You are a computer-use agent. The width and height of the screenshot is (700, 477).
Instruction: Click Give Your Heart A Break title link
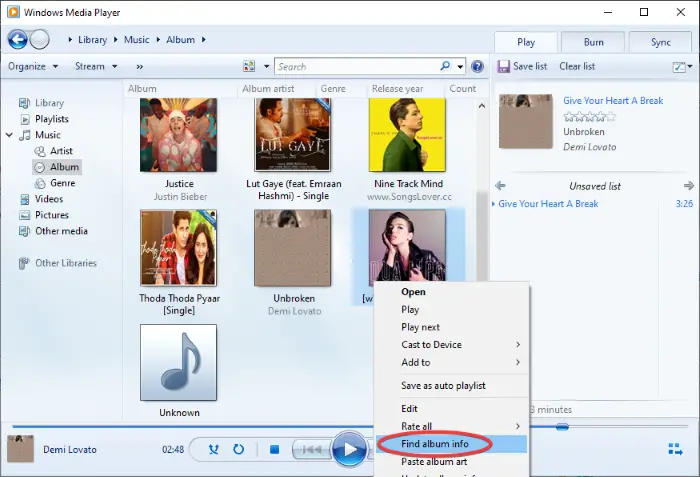(x=613, y=101)
